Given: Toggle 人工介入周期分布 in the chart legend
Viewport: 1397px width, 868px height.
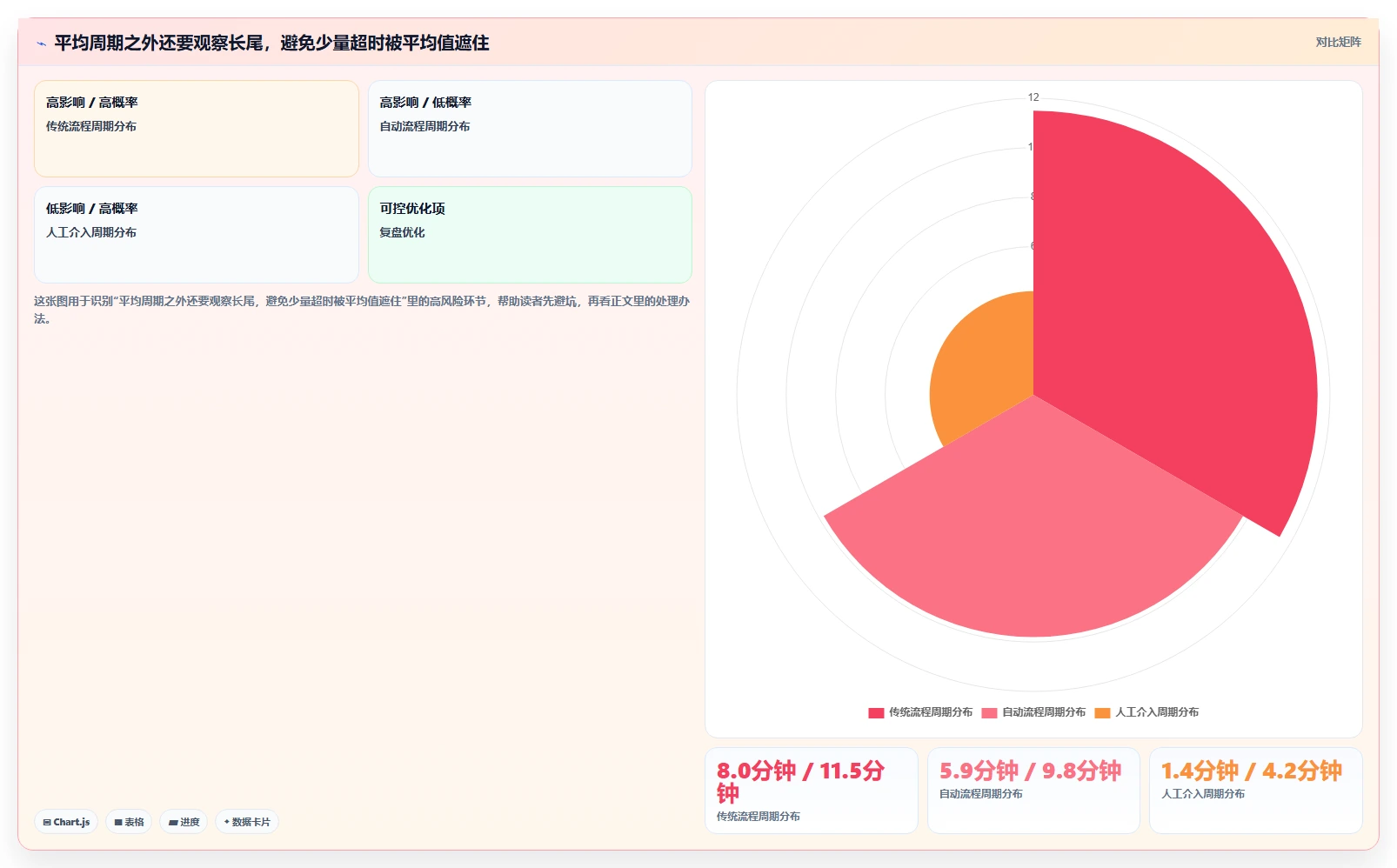Looking at the screenshot, I should [x=1146, y=712].
